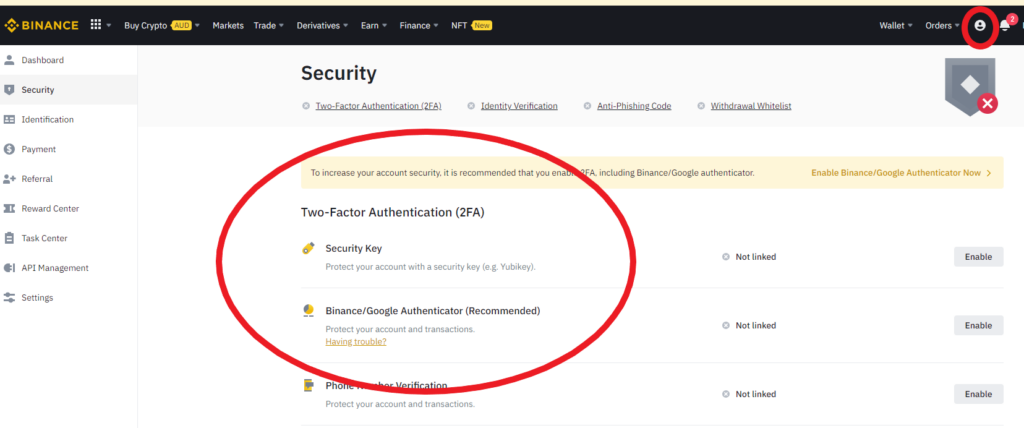Click the Security page heading
The width and height of the screenshot is (1024, 428).
point(338,74)
